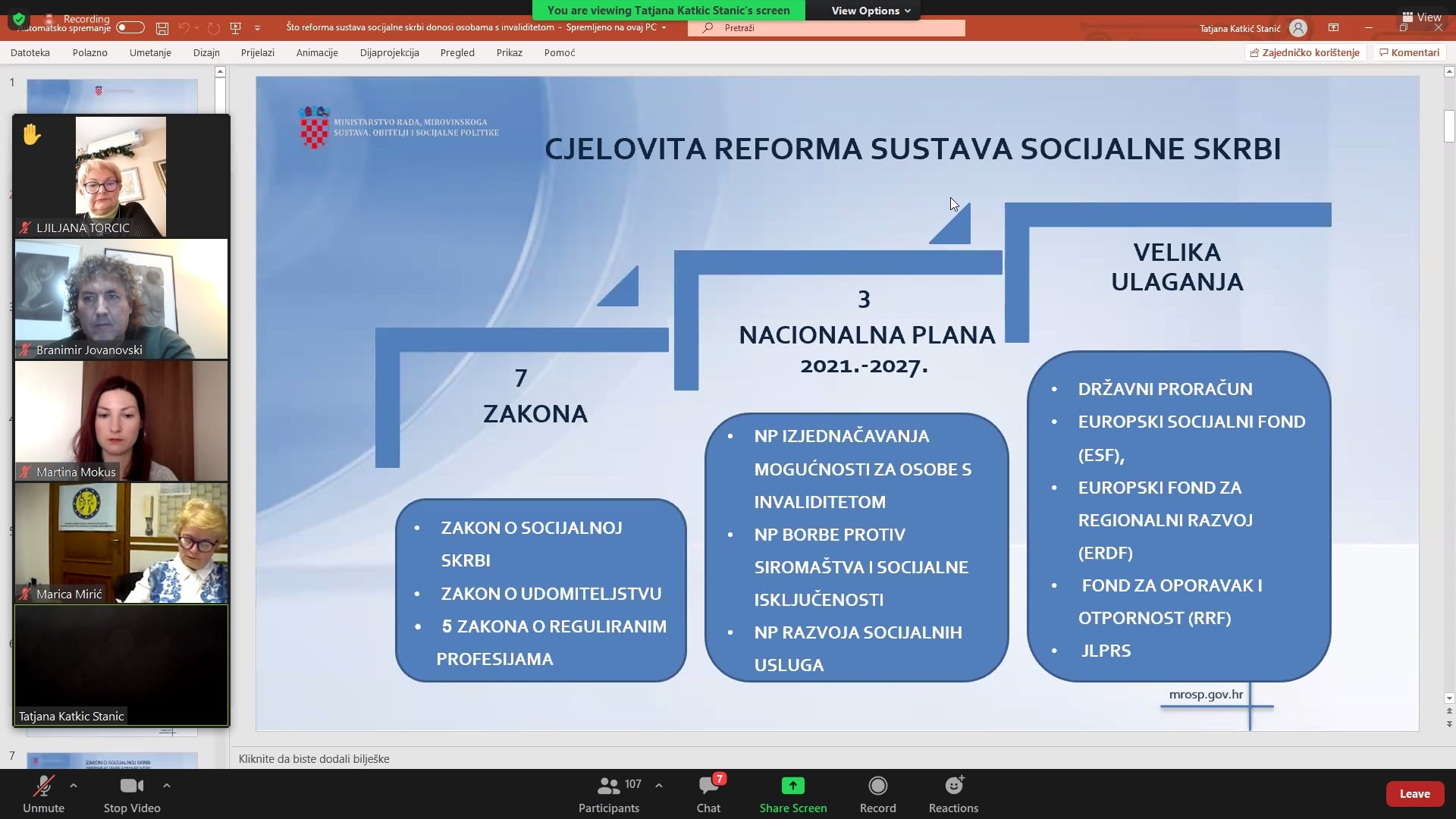Click the Tatjana Katkić Stanić account avatar
Screen dimensions: 1456x819
tap(1298, 28)
